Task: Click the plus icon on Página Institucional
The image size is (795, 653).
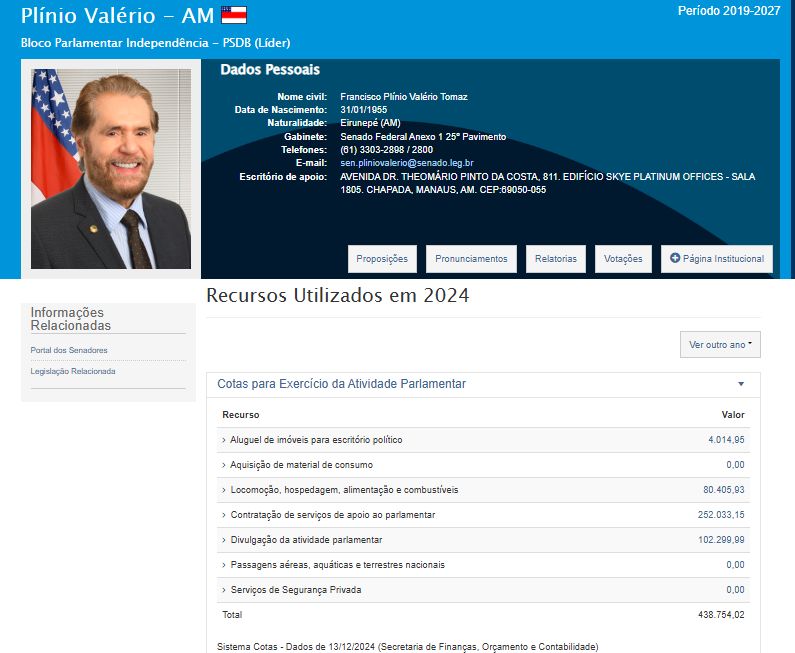Action: [x=675, y=258]
